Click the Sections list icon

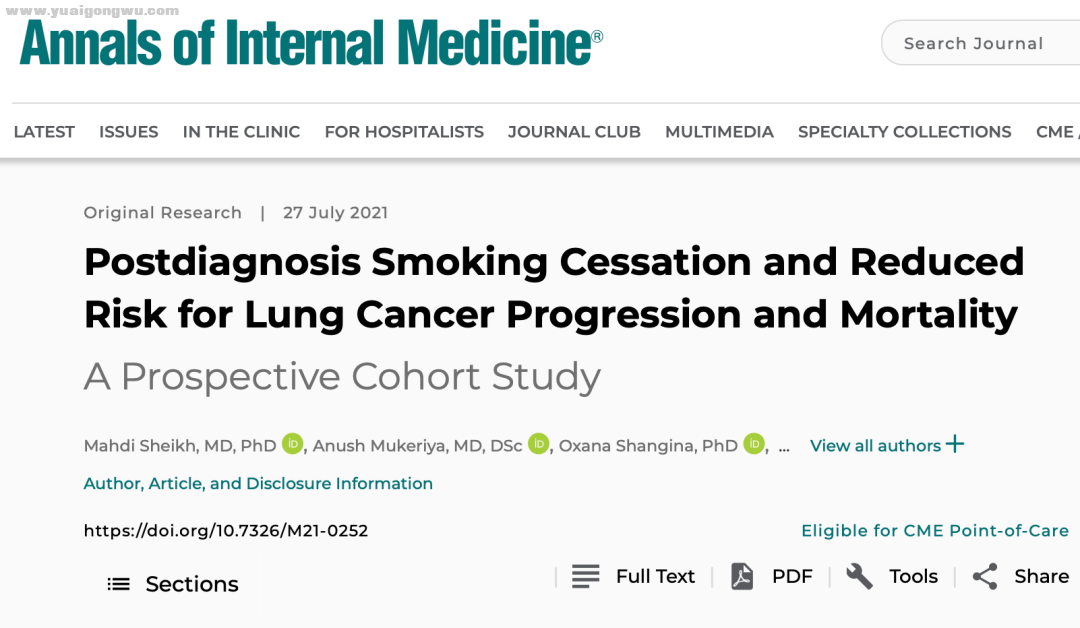point(118,584)
